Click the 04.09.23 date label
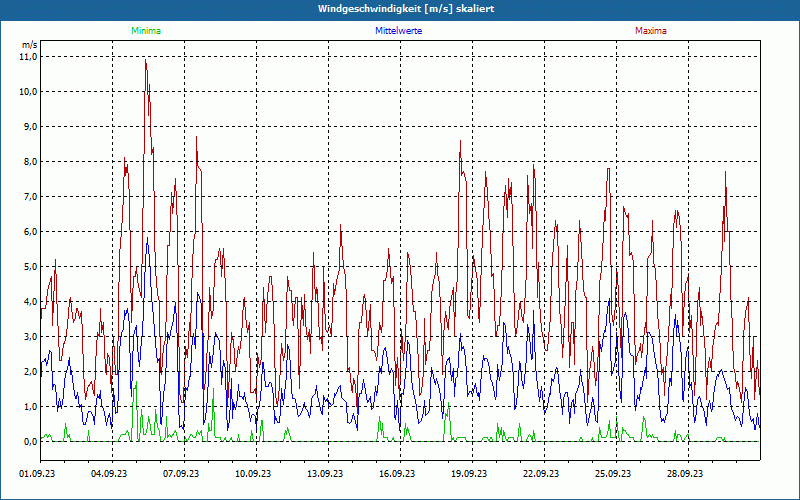Screen dimensions: 800x500 [x=109, y=473]
